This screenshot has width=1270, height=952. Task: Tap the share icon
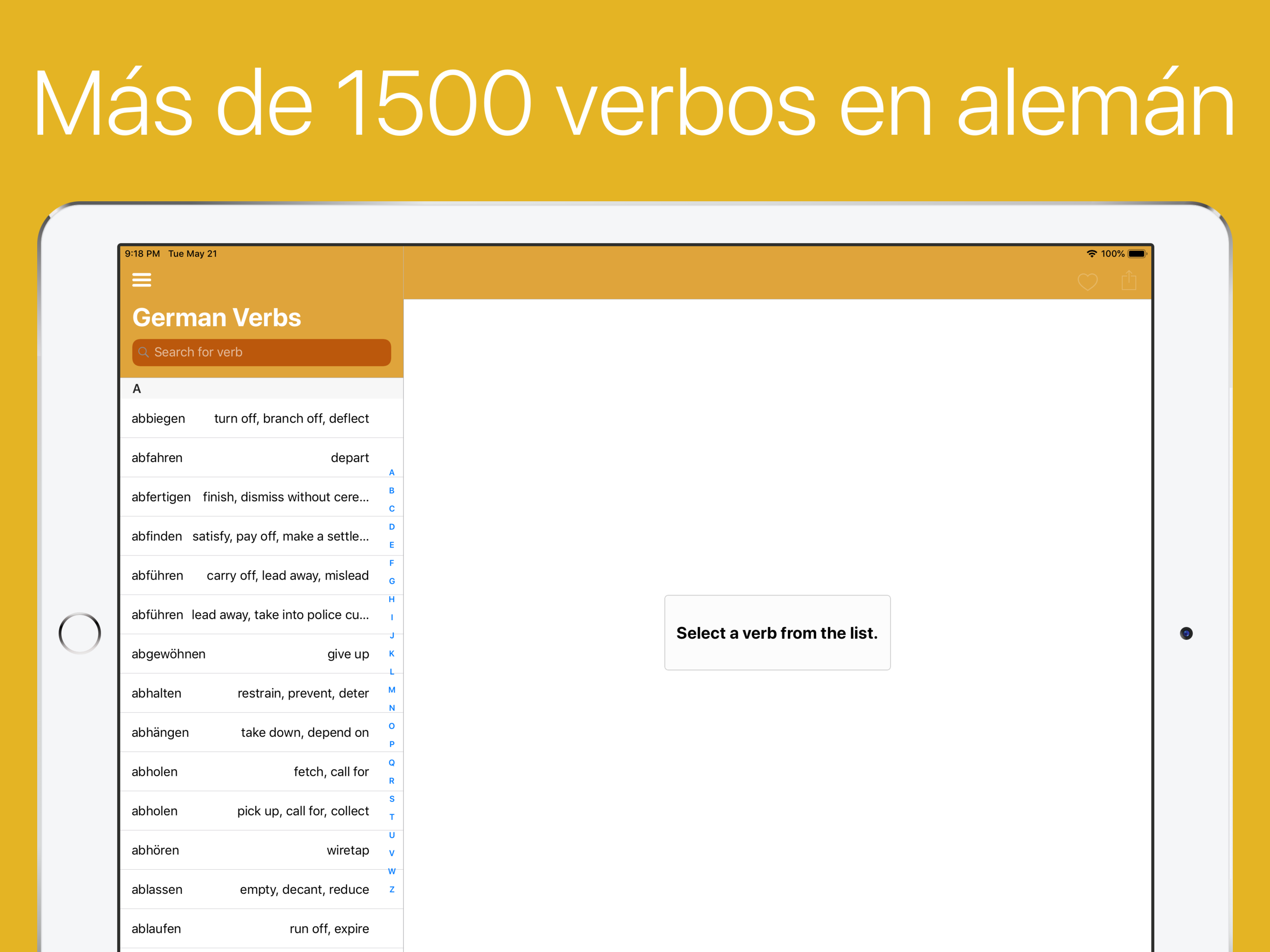(x=1128, y=280)
